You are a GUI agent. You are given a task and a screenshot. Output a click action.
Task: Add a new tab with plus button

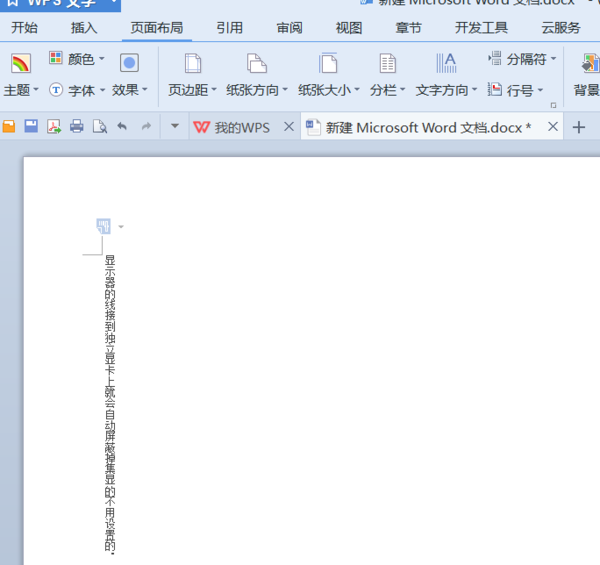(579, 127)
